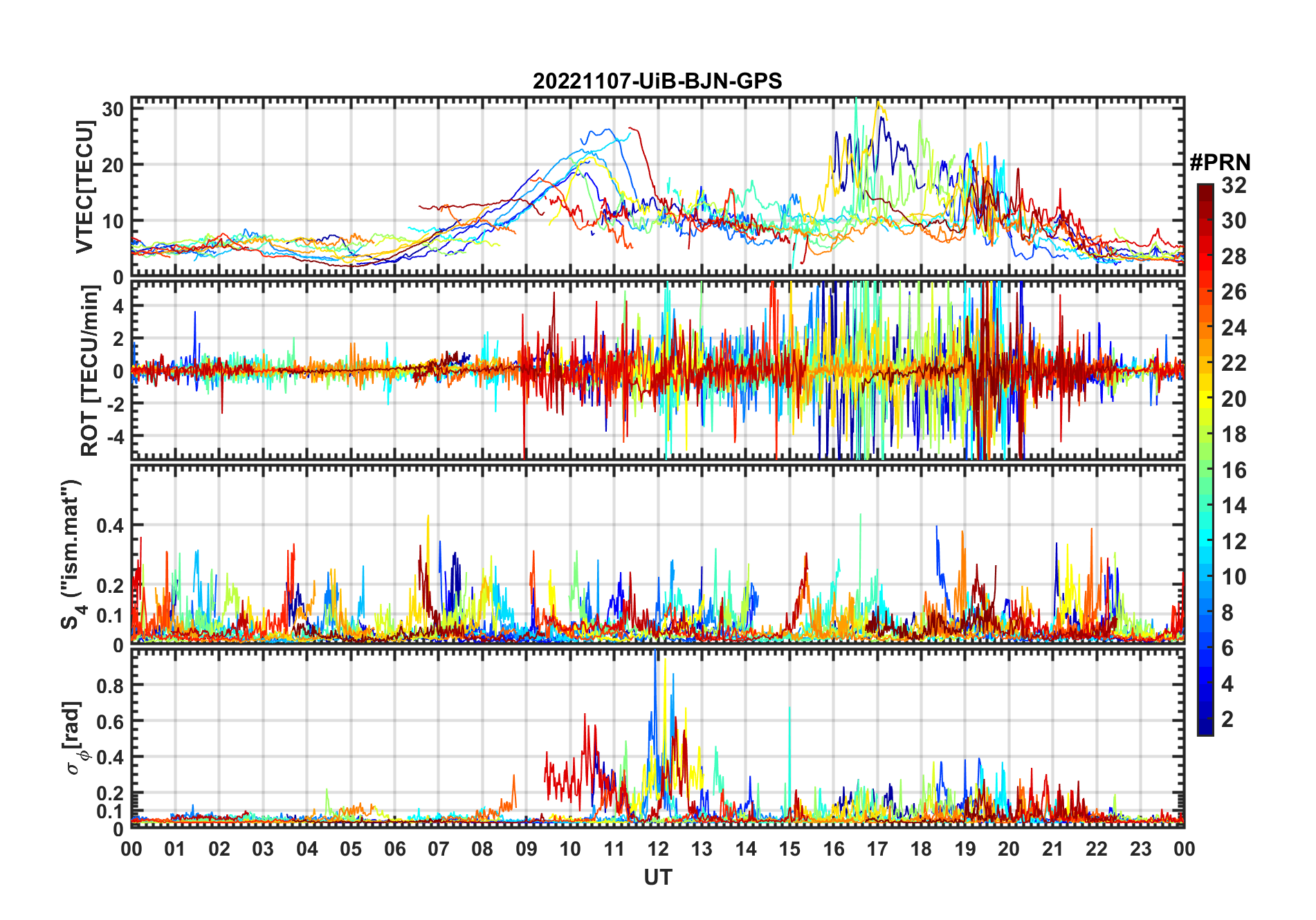Click the S4 ("ism.mat") axis label
This screenshot has height=920, width=1316.
pyautogui.click(x=72, y=554)
